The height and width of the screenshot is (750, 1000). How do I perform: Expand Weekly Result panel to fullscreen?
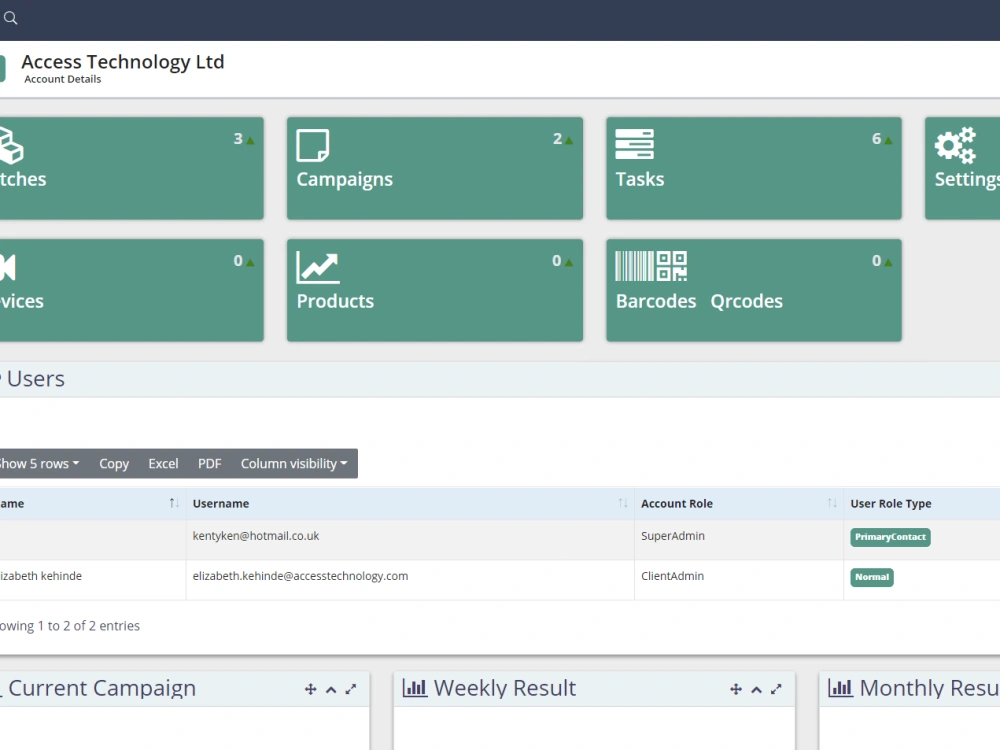coord(776,689)
